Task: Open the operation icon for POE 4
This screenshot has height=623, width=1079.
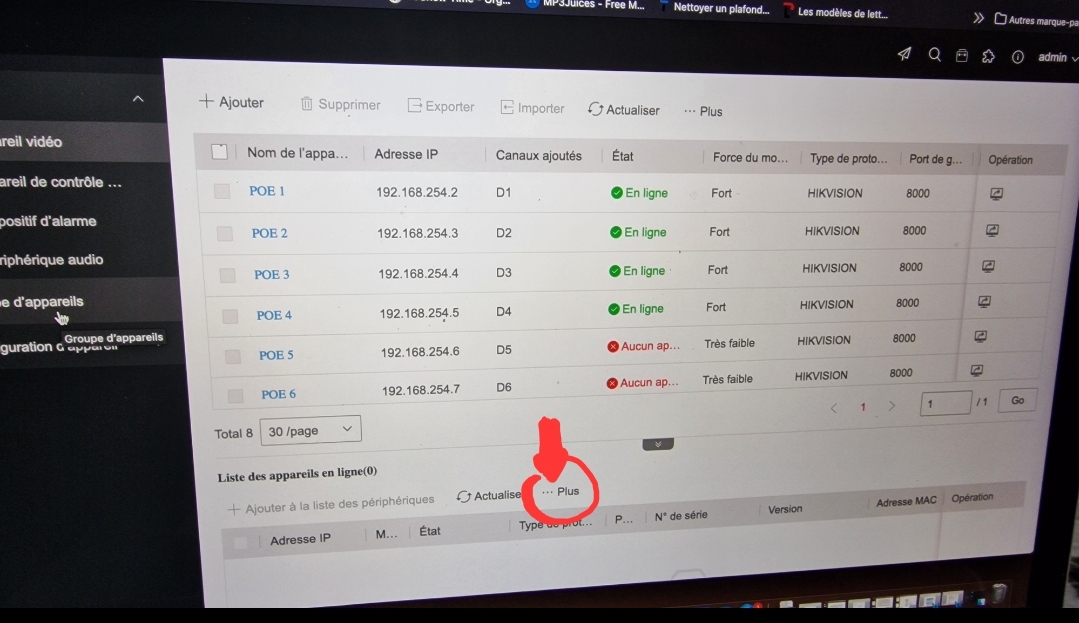Action: [984, 301]
